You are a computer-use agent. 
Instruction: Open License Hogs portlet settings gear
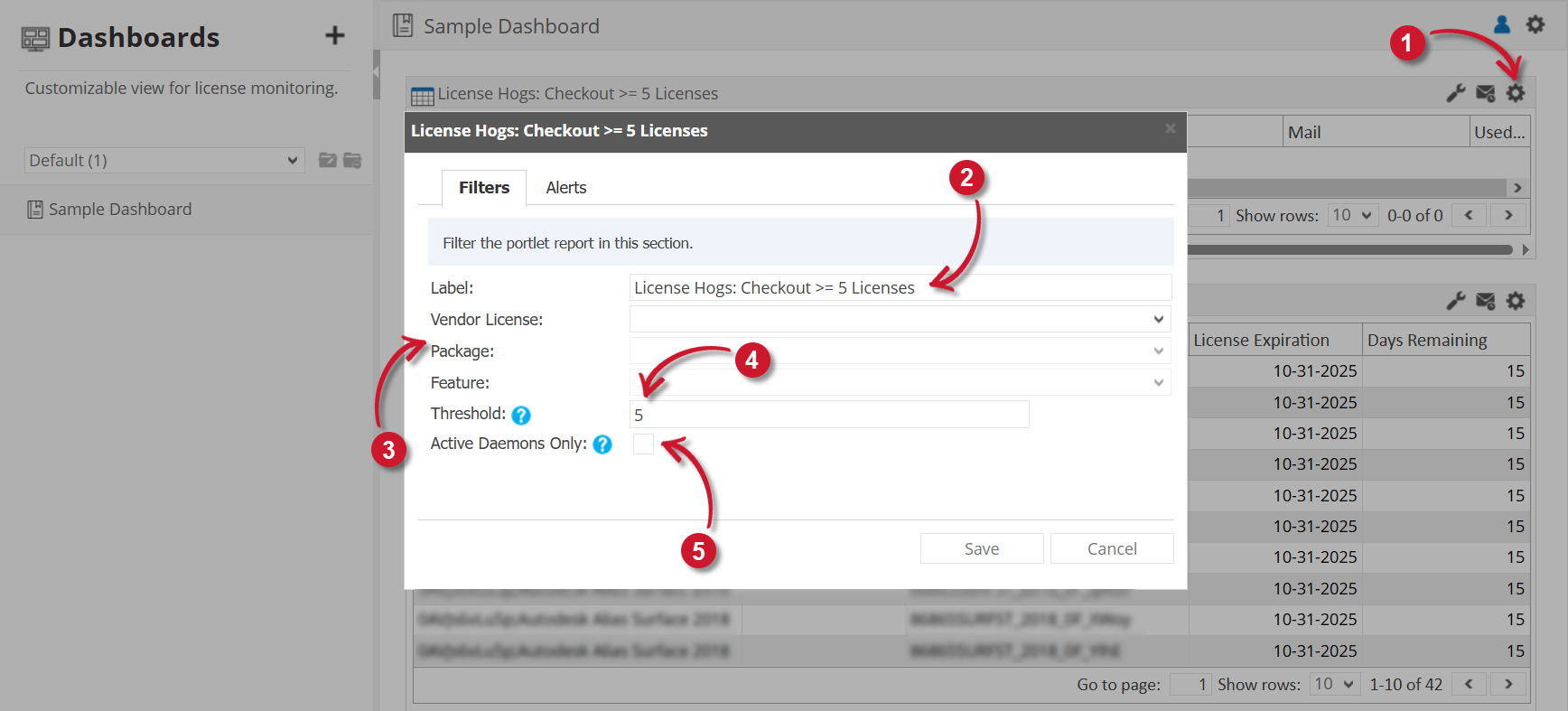1516,93
